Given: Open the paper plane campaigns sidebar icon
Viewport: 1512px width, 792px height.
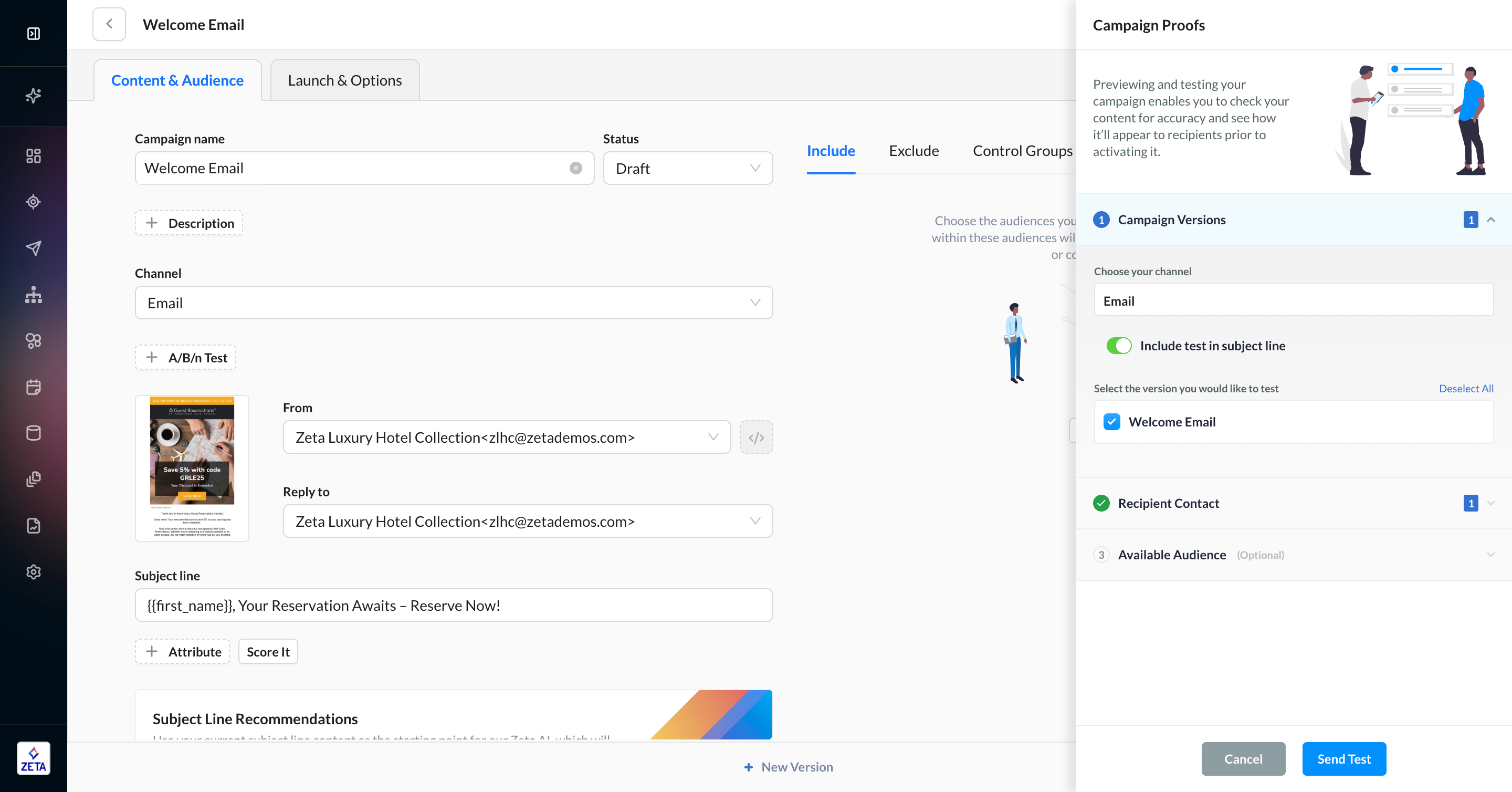Looking at the screenshot, I should (x=34, y=248).
